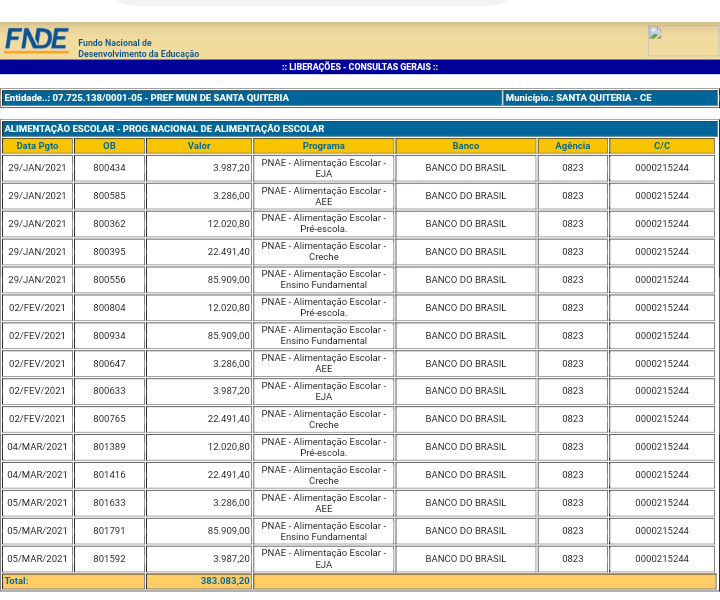Select the Entidade 07.725.138/0001-05 text
The image size is (720, 600).
click(146, 98)
